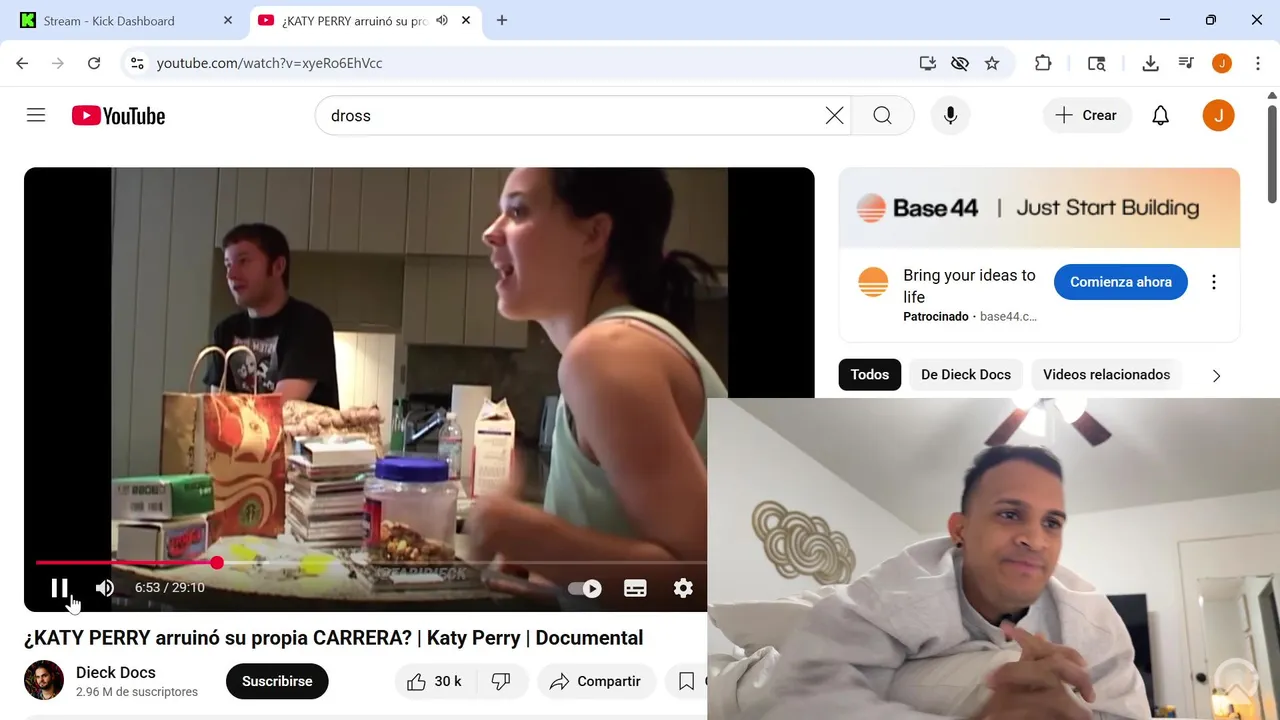Viewport: 1280px width, 720px height.
Task: View site information icon in address bar
Action: (137, 63)
